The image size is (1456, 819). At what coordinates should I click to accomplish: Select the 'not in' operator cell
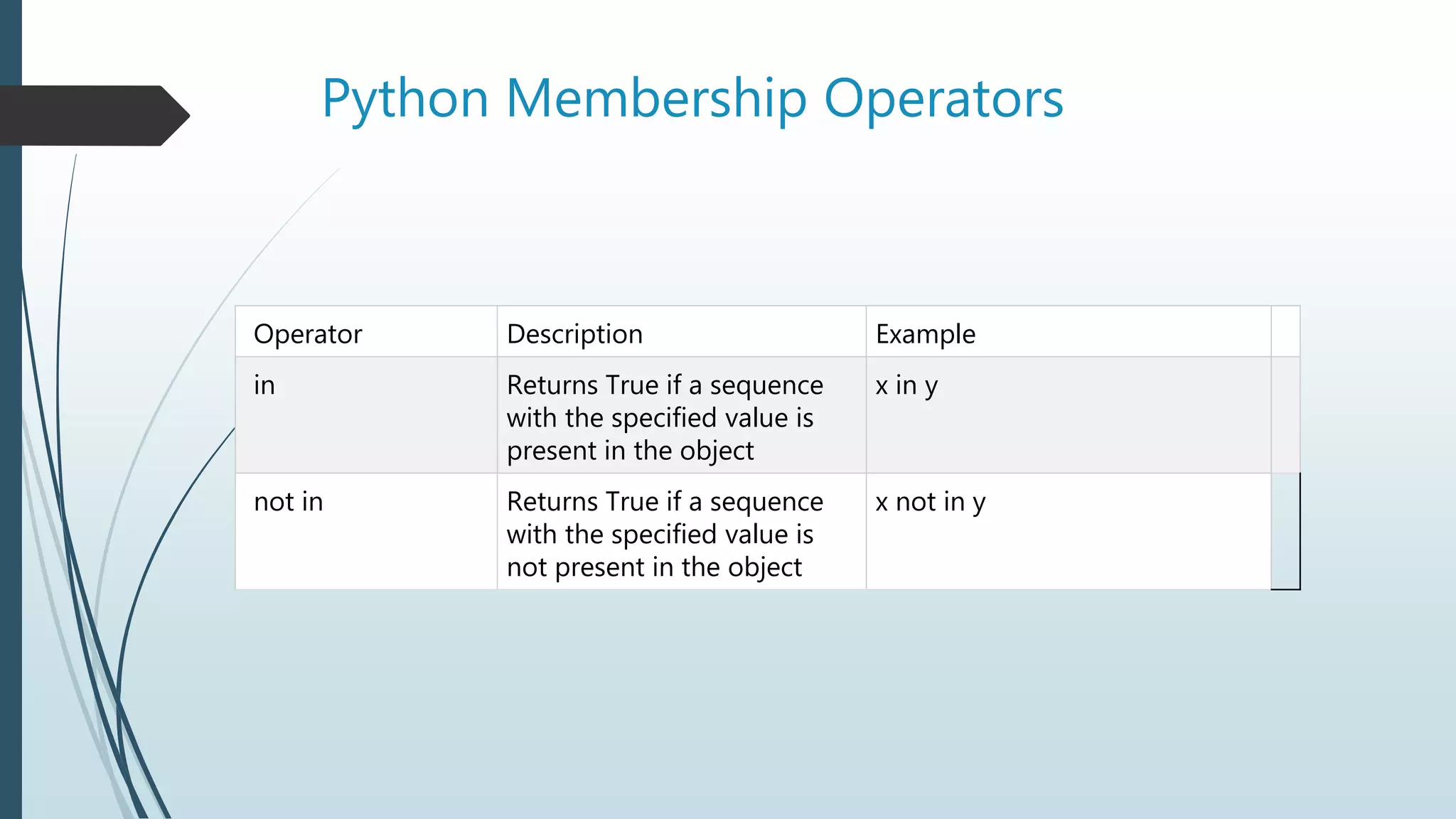(366, 531)
